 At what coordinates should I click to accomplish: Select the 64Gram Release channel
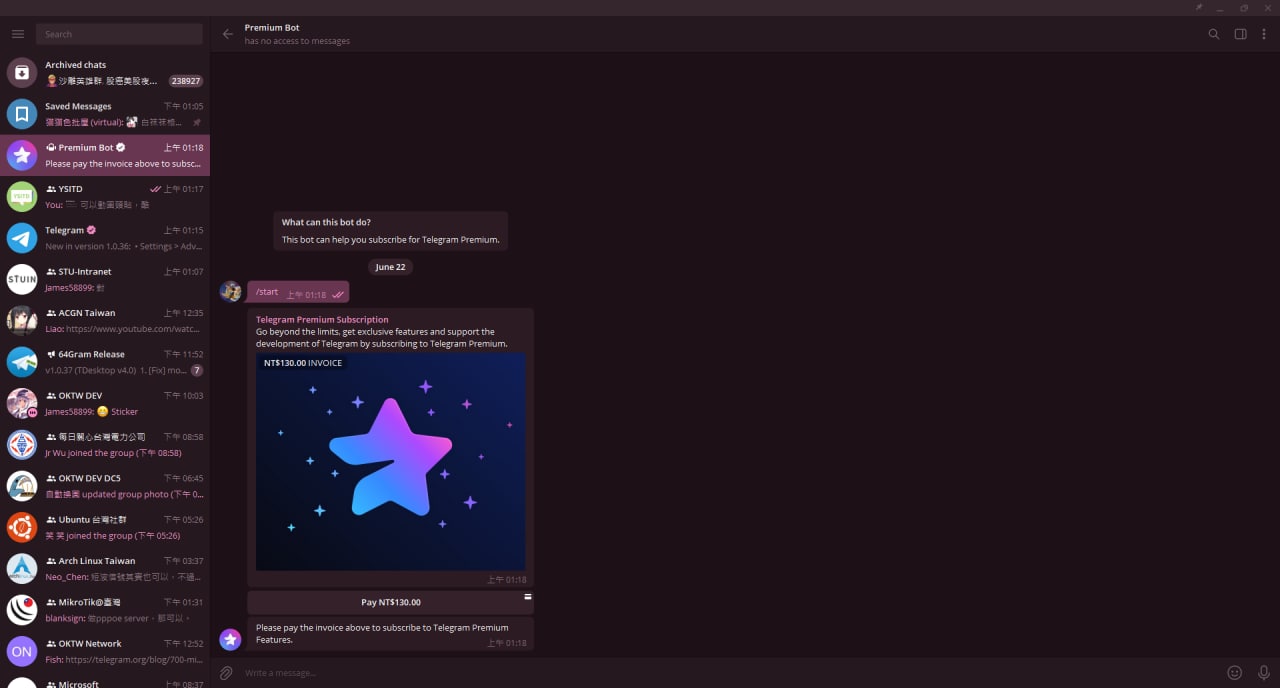(x=105, y=362)
